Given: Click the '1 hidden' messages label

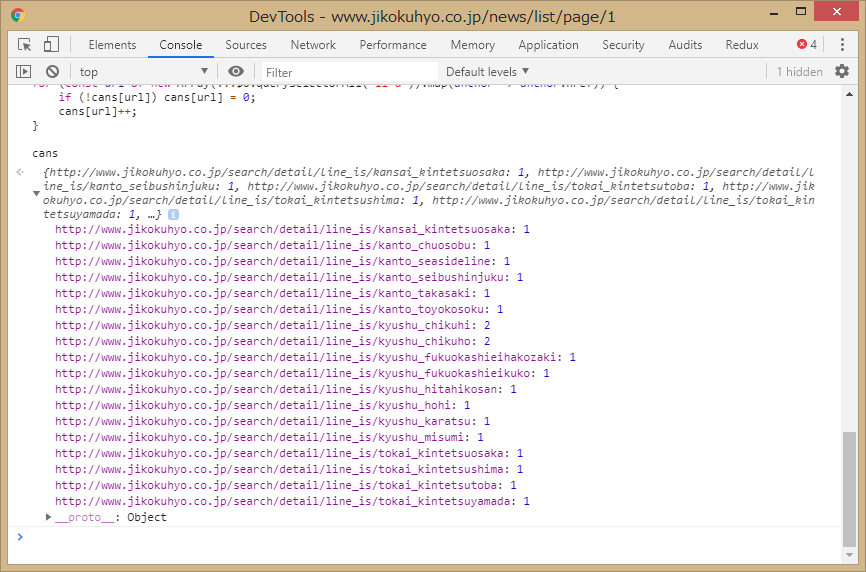Looking at the screenshot, I should click(799, 72).
